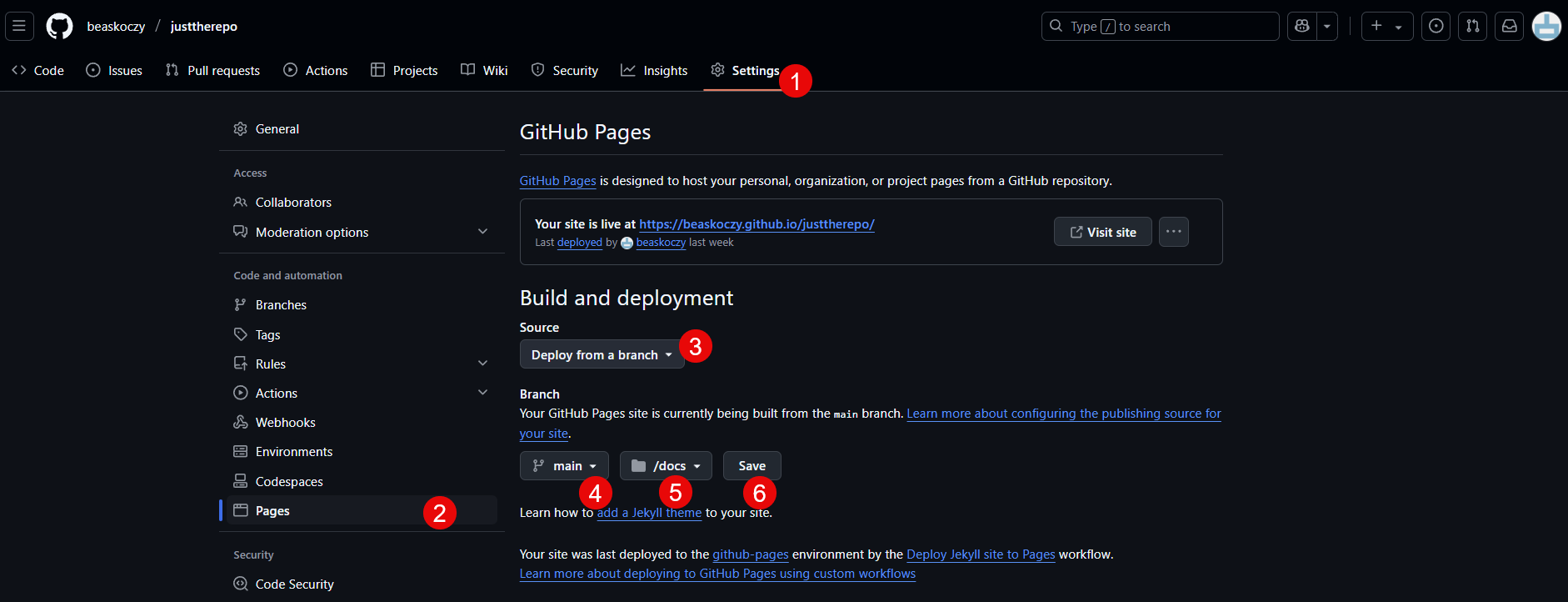The height and width of the screenshot is (602, 1568).
Task: Open the Projects tab
Action: click(x=405, y=71)
